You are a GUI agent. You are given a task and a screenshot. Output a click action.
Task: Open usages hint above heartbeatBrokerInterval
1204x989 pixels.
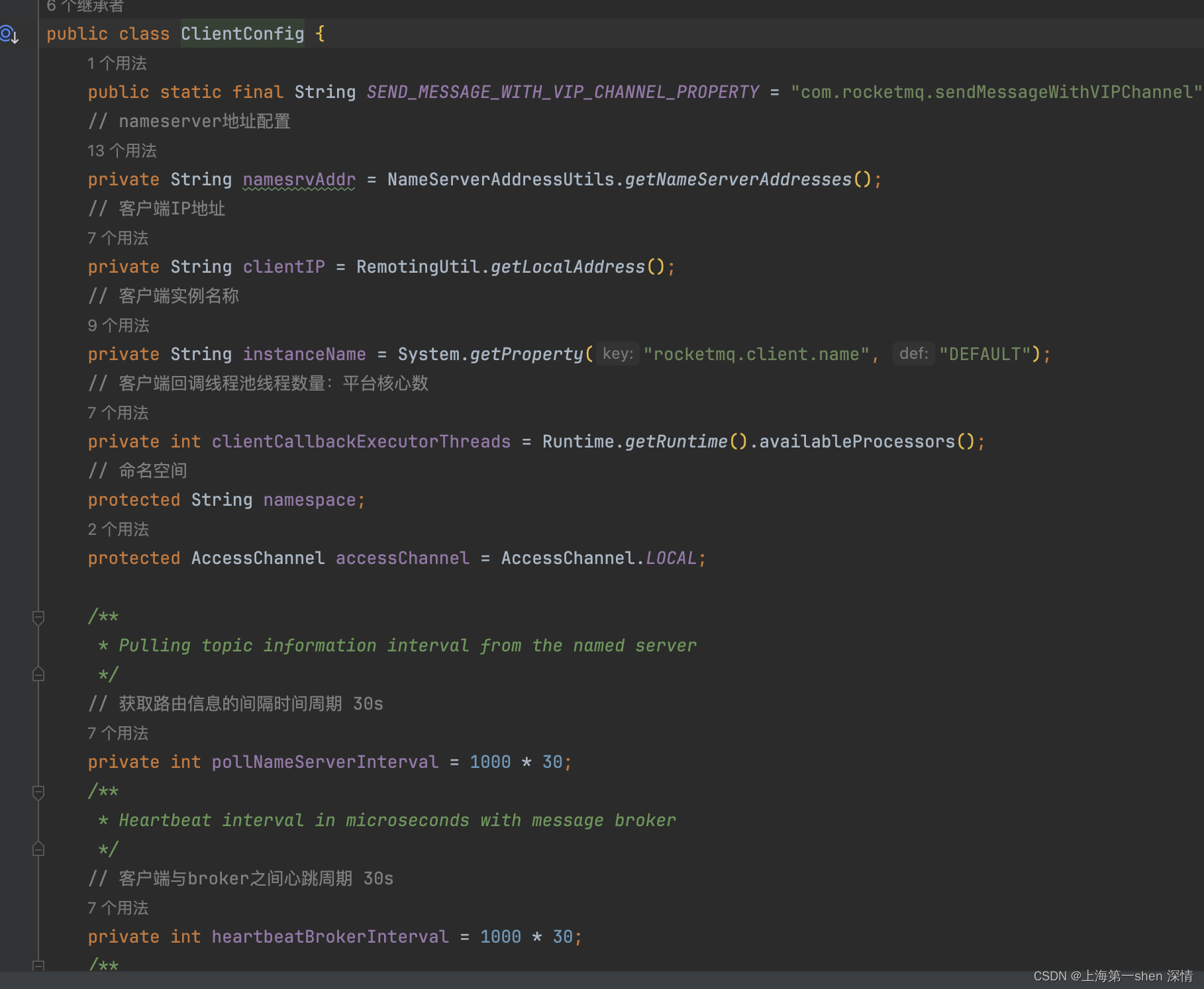pos(118,908)
